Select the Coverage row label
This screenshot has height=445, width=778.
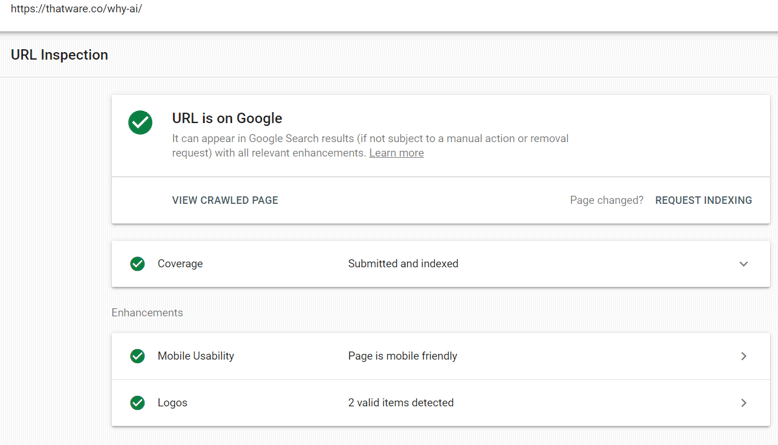click(180, 264)
